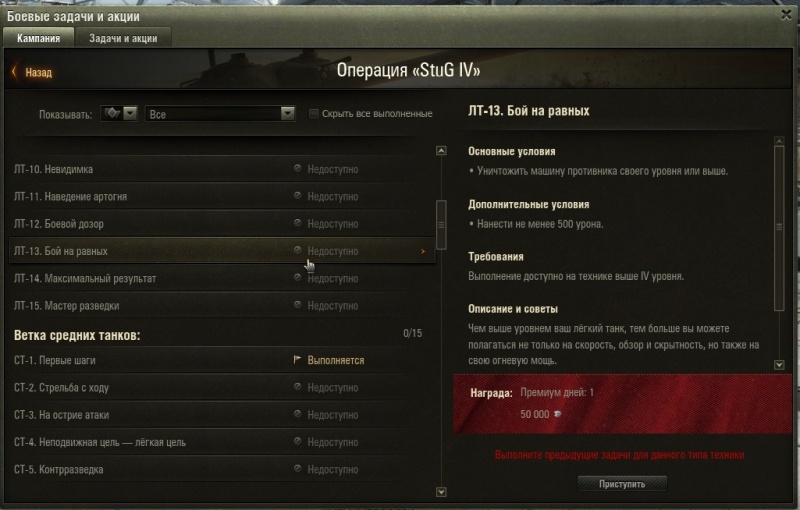Viewport: 800px width, 510px height.
Task: Click the task list scrollbar thumb
Action: point(441,225)
